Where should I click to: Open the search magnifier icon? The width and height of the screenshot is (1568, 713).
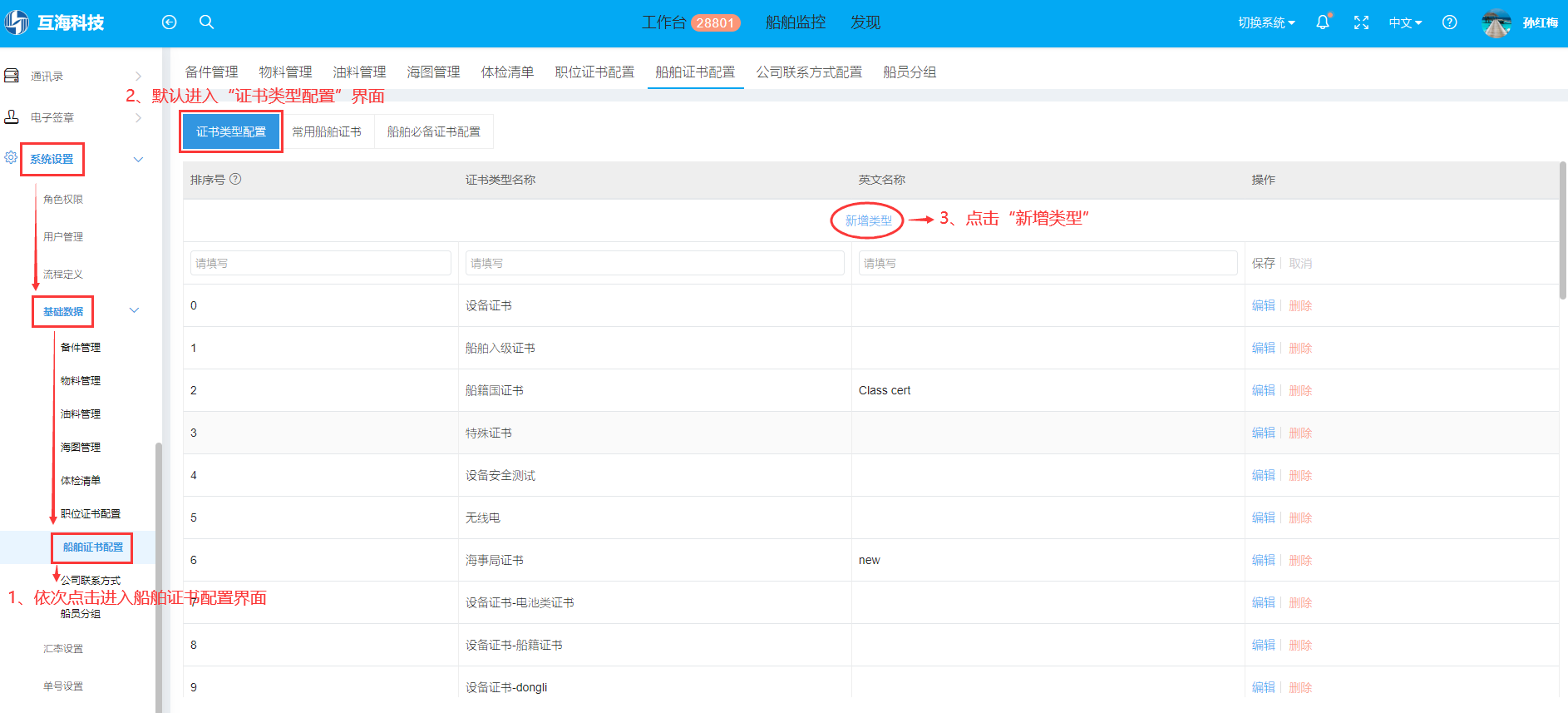click(207, 22)
